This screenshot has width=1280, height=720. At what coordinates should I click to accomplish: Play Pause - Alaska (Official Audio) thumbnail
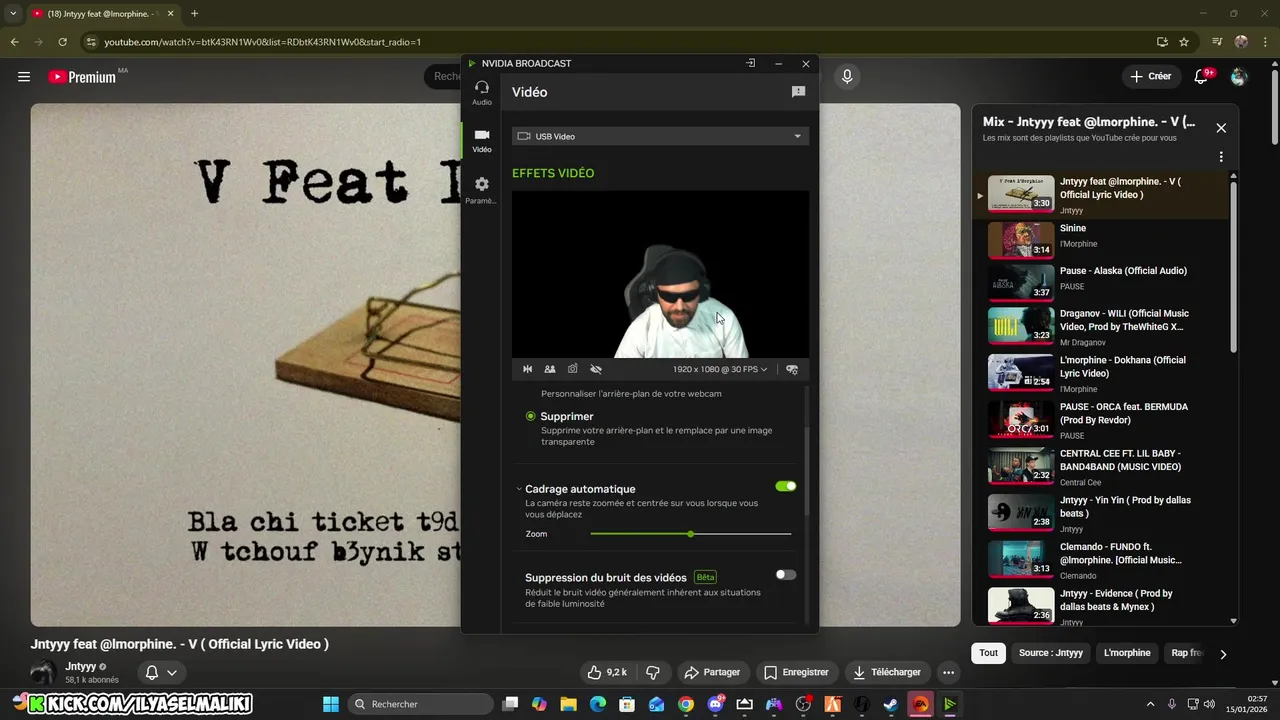1021,282
